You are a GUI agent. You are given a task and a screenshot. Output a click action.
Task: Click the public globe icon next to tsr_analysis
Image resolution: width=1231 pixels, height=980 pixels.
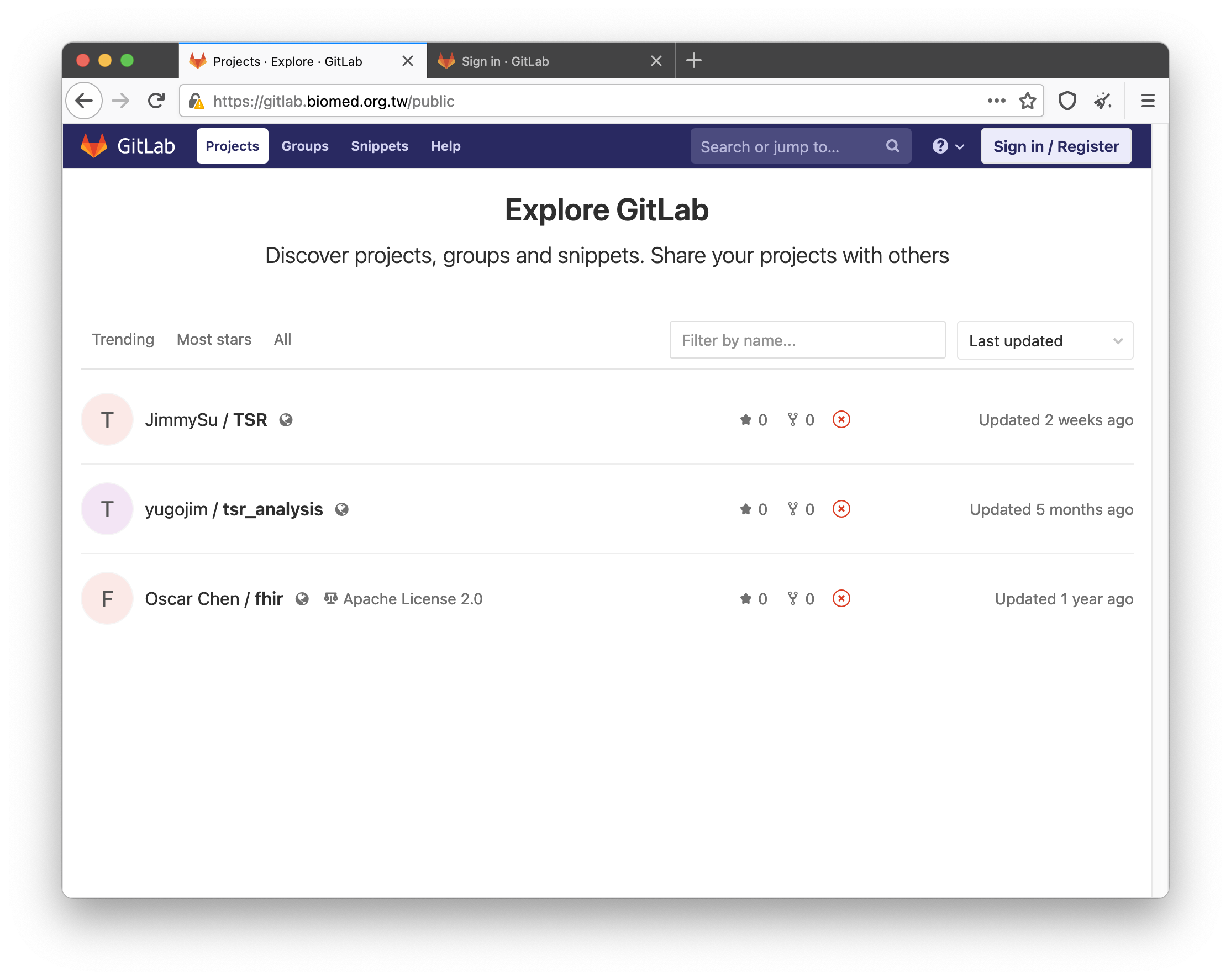pos(341,509)
